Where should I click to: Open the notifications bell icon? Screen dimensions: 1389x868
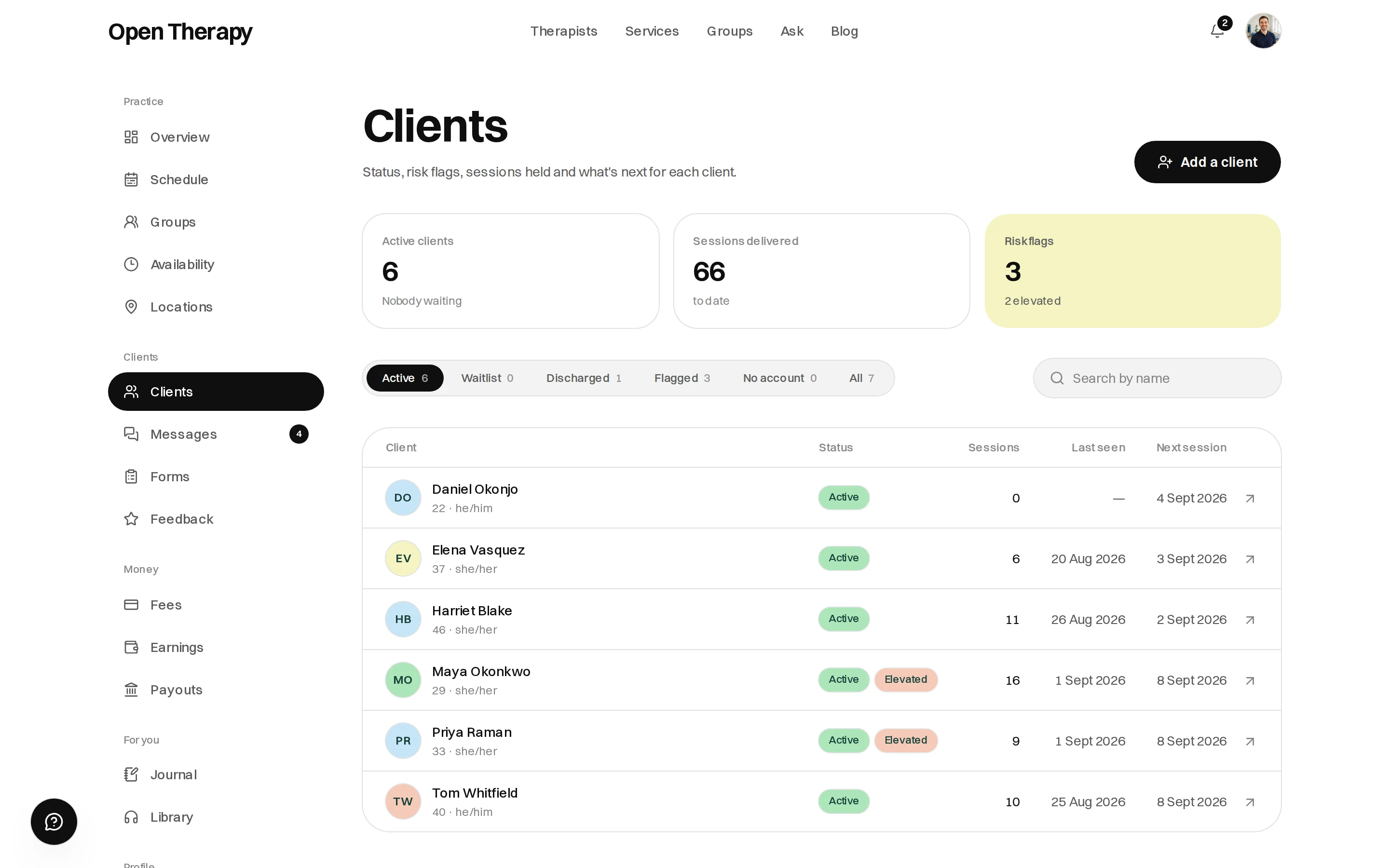(1217, 31)
